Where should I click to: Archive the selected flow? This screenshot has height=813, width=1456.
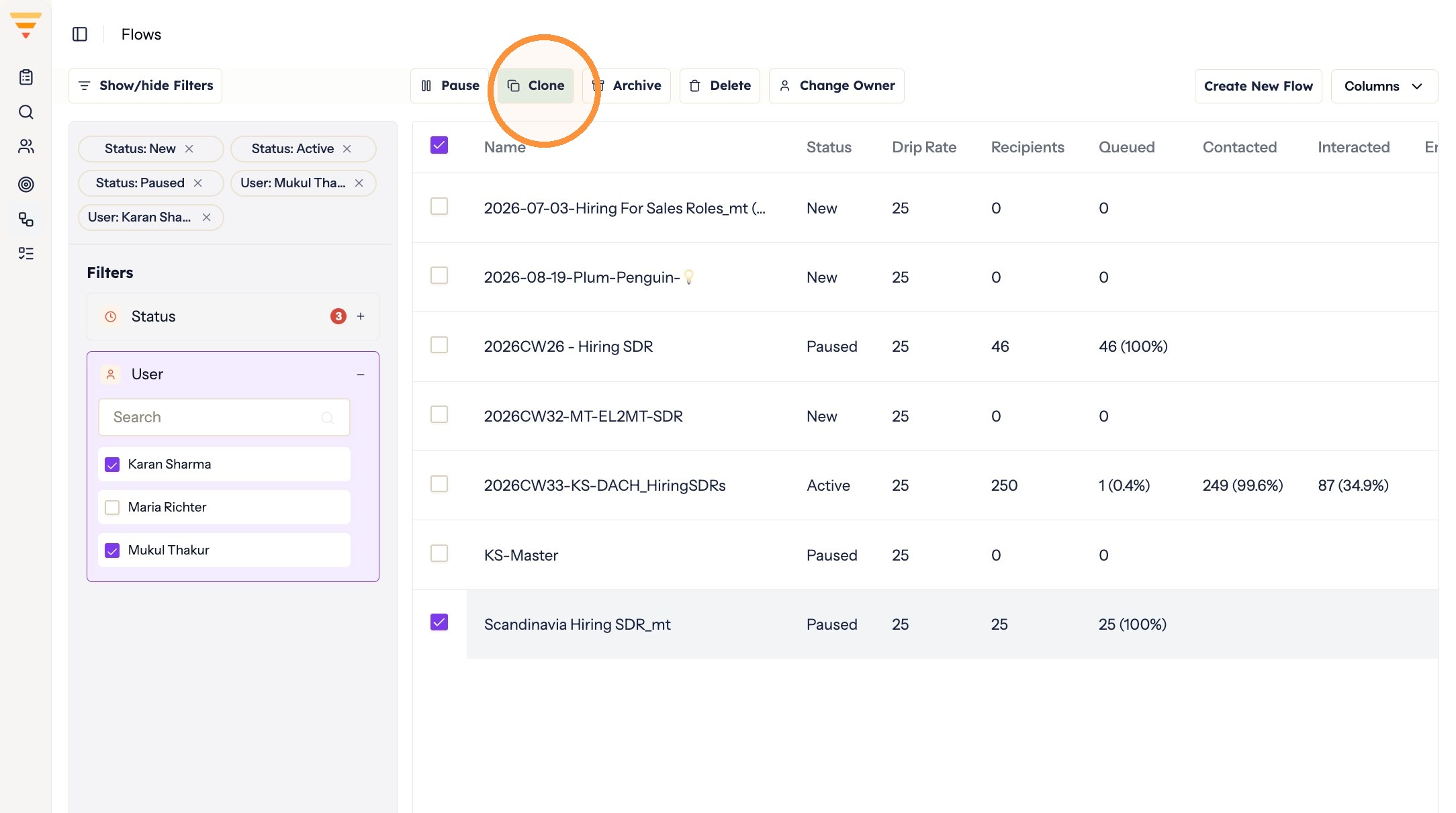point(627,86)
